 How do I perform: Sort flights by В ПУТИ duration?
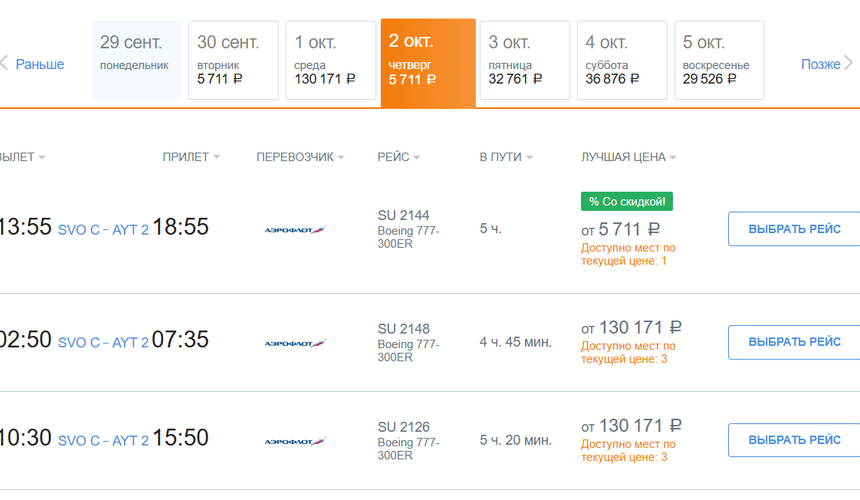[505, 157]
